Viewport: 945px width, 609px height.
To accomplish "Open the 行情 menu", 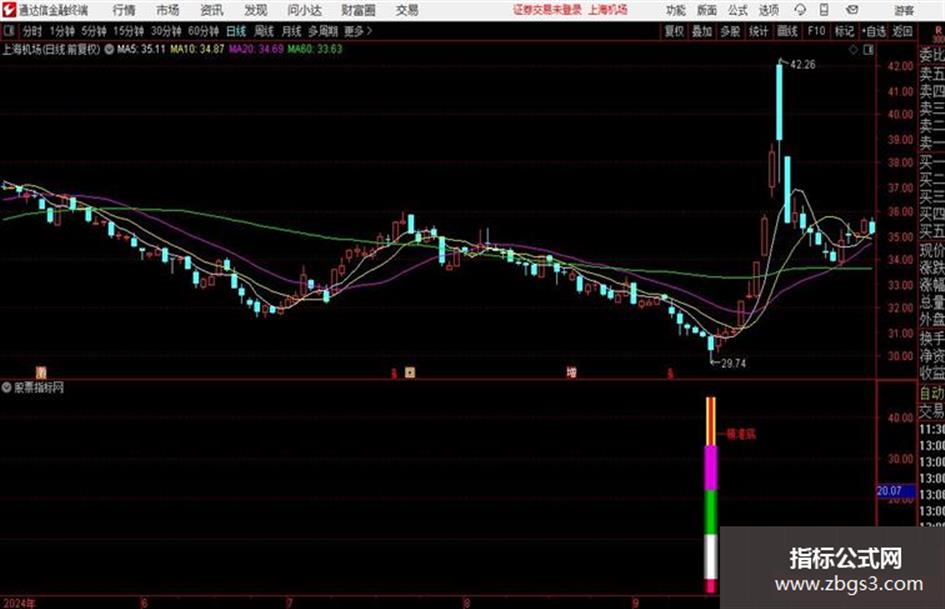I will (124, 10).
